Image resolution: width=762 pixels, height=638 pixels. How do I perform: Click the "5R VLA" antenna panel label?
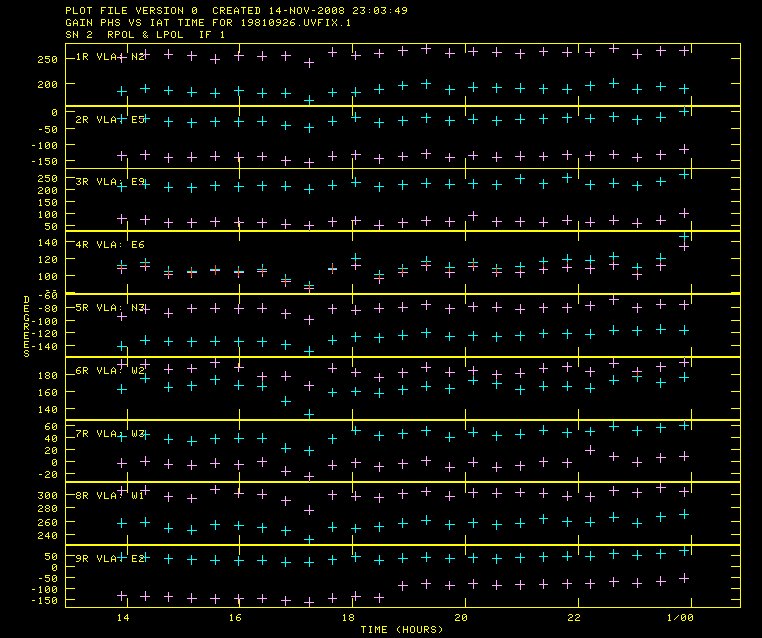(112, 308)
